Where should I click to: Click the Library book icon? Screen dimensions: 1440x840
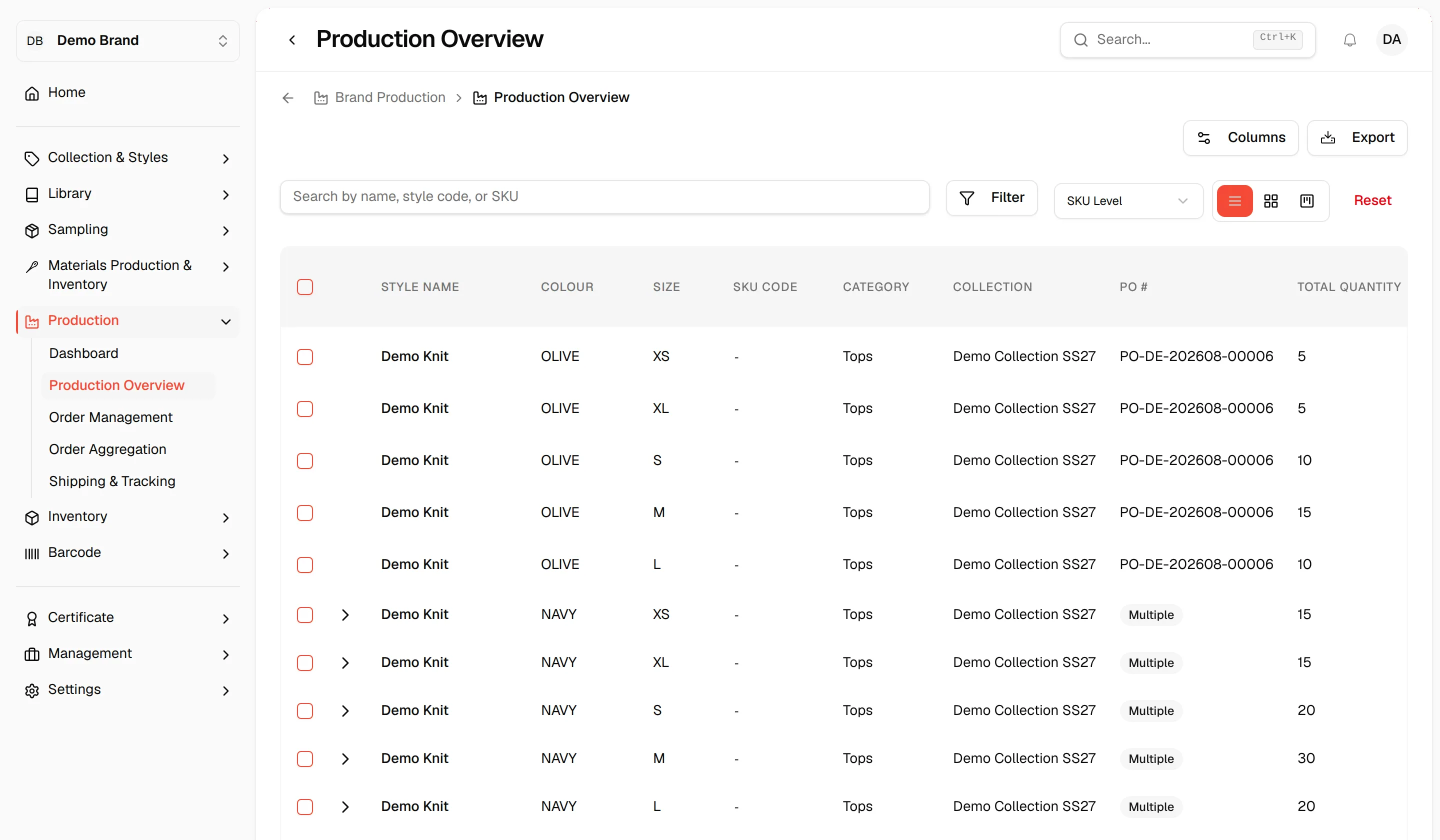click(x=32, y=194)
